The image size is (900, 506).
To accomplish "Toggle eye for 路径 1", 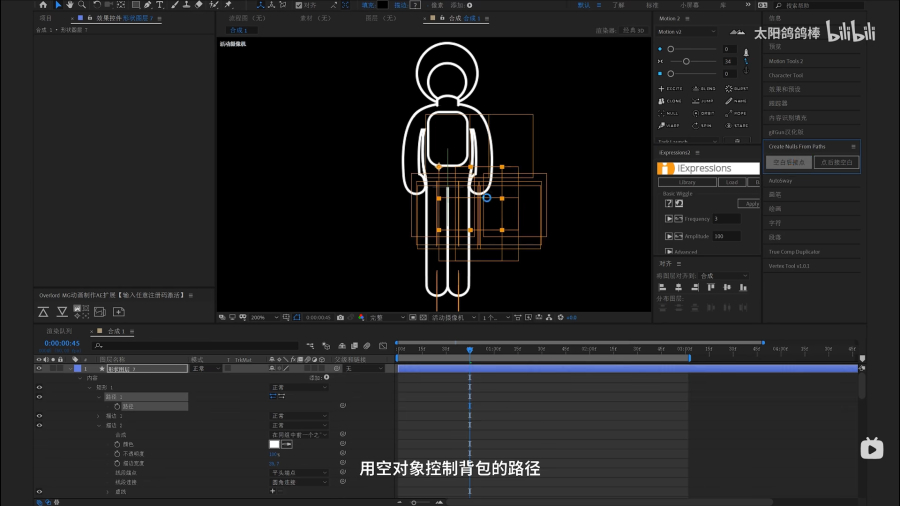I will click(39, 396).
